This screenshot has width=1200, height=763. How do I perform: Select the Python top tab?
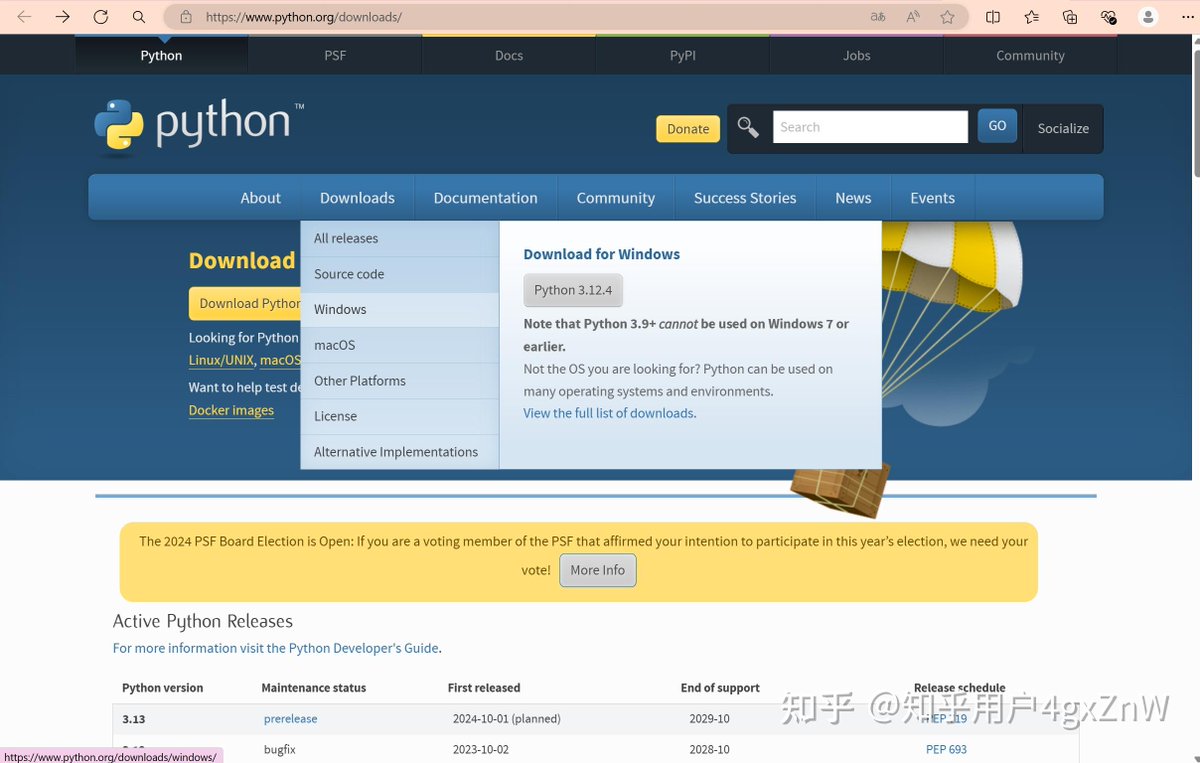[x=161, y=55]
